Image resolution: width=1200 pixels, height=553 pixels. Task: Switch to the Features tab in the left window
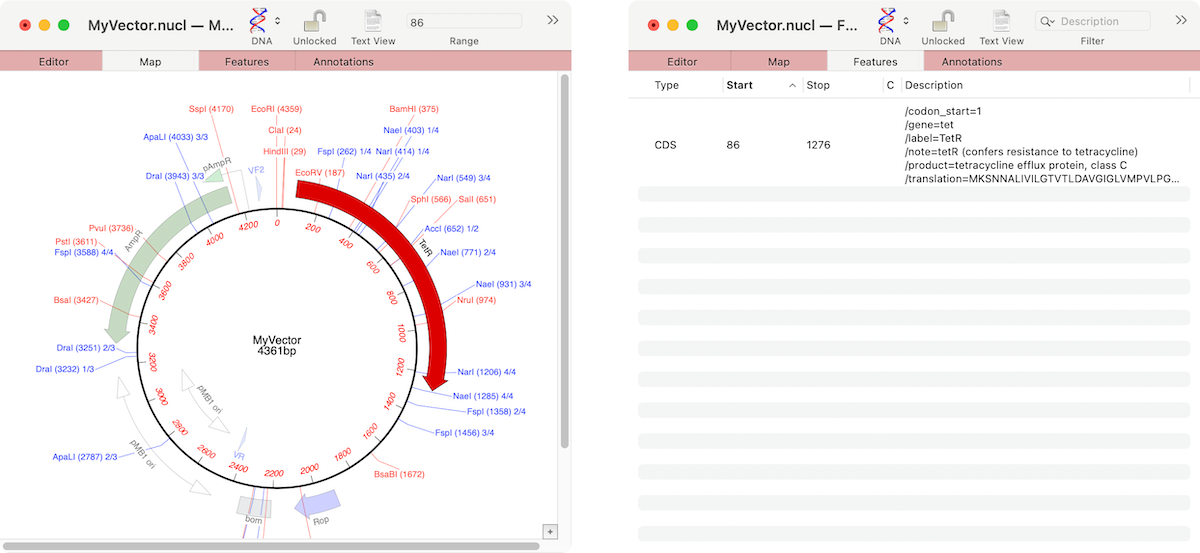coord(246,61)
